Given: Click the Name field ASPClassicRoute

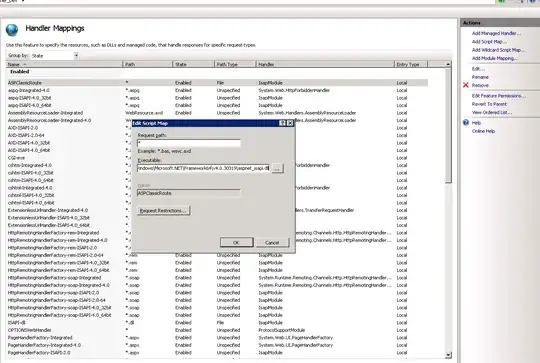Looking at the screenshot, I should tap(189, 193).
